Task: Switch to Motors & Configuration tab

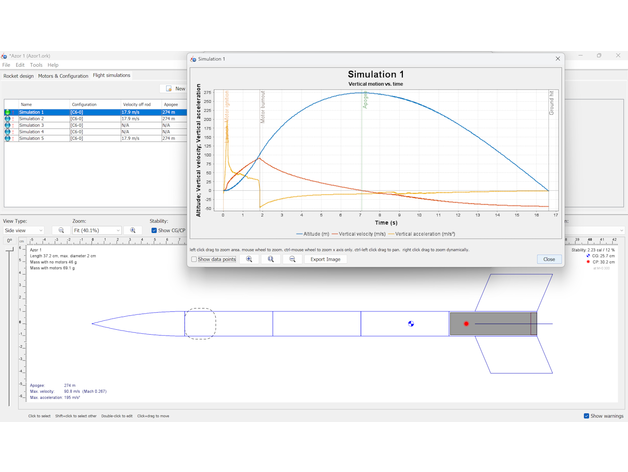Action: [x=63, y=76]
